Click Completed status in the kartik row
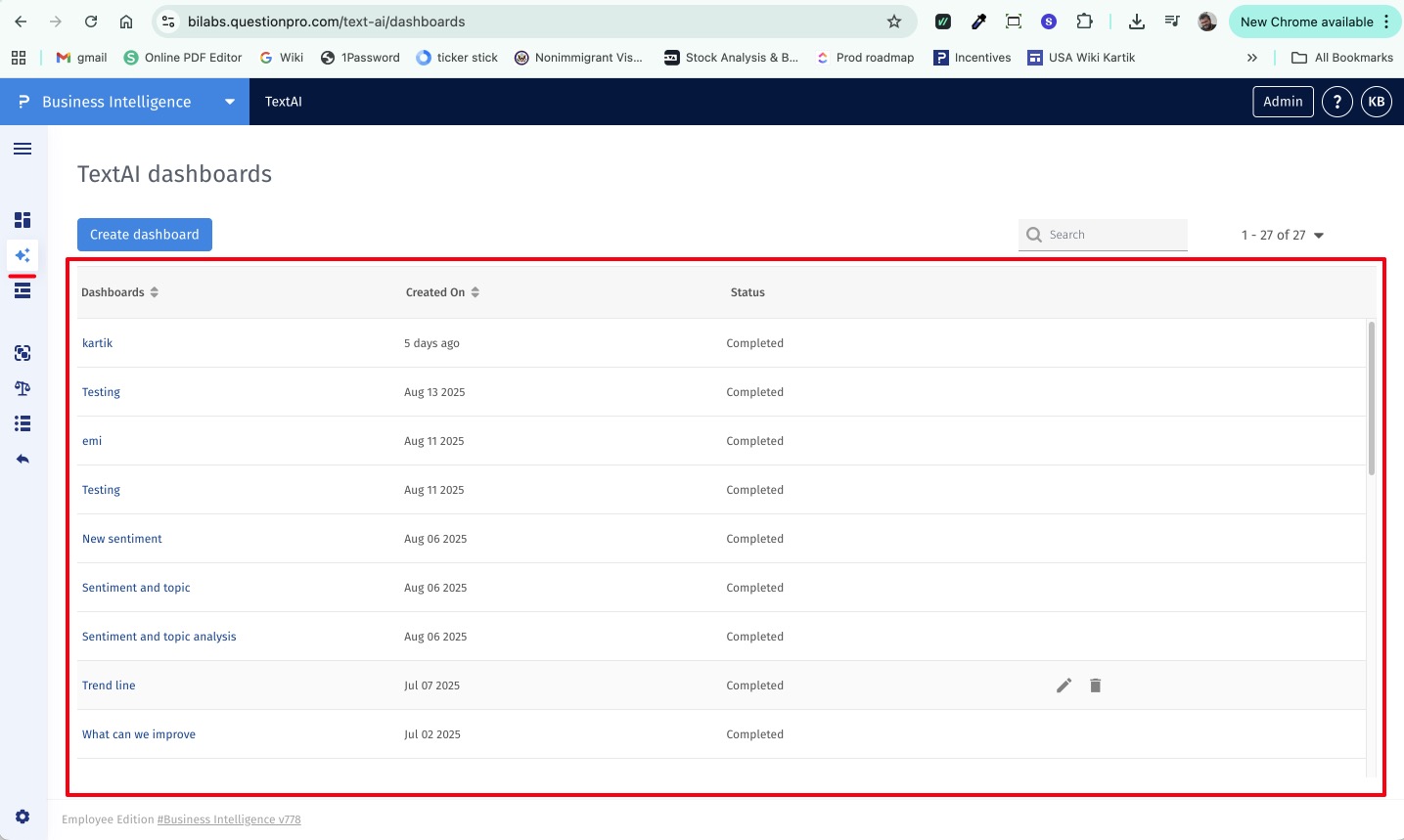 (754, 343)
